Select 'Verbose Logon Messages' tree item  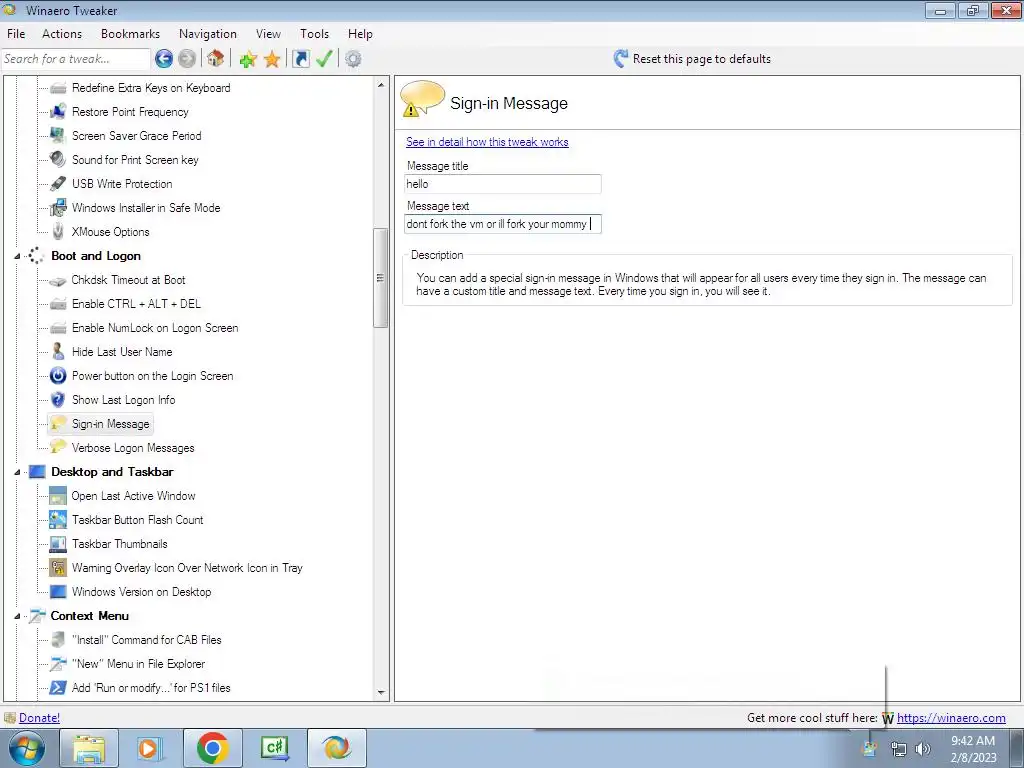pyautogui.click(x=133, y=448)
